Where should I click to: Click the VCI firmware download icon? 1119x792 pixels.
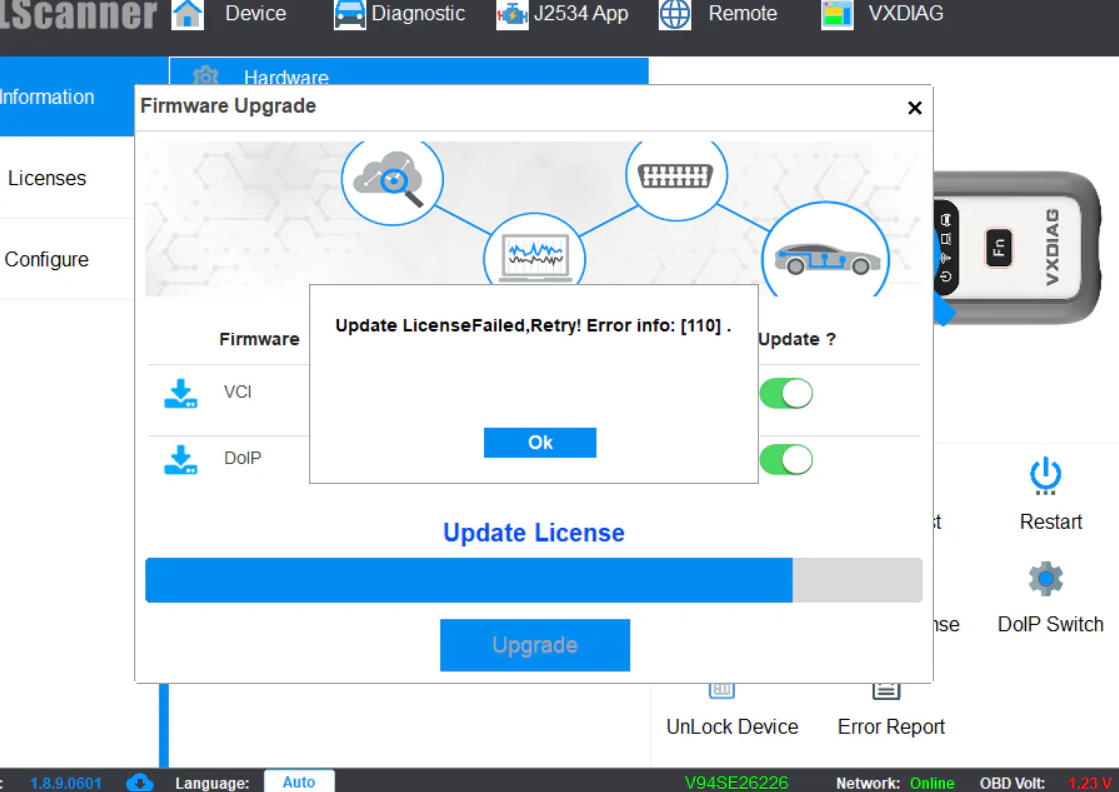(x=181, y=393)
